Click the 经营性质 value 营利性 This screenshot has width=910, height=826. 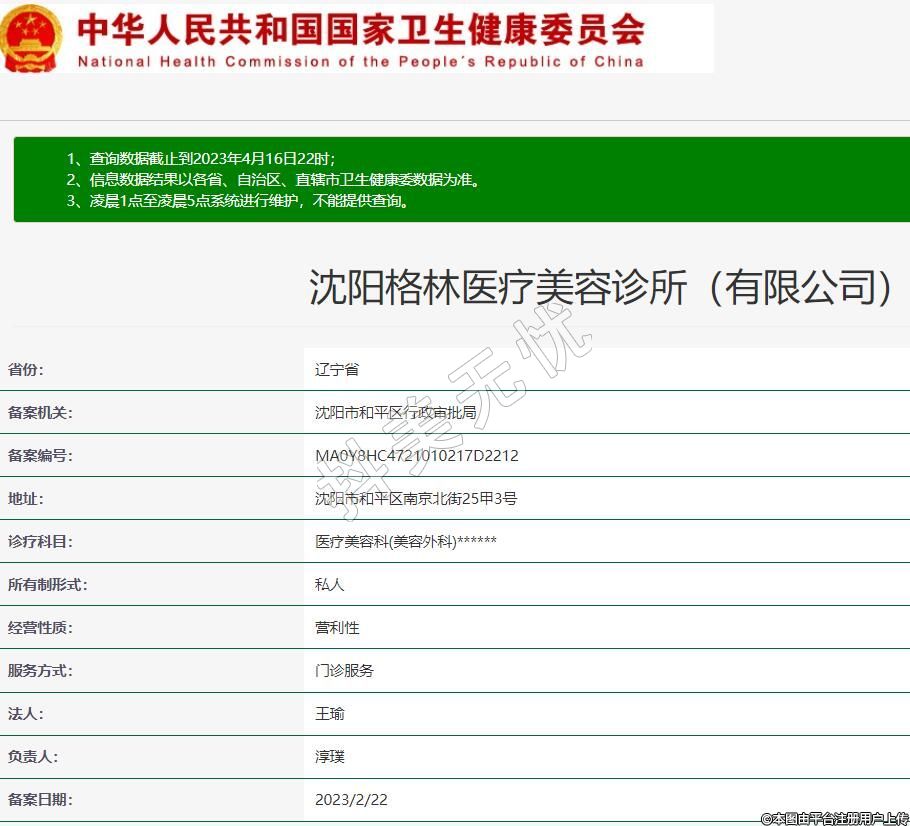point(337,627)
